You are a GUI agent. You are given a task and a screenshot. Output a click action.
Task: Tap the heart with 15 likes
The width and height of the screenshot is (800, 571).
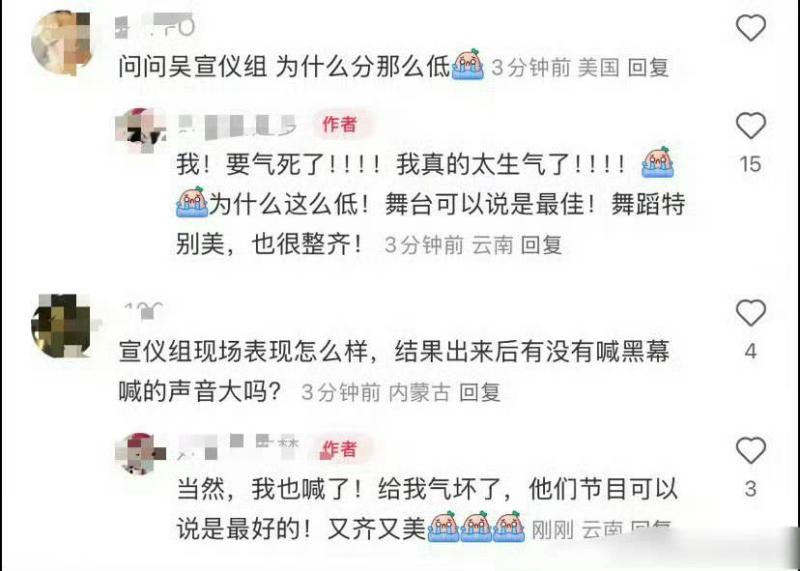751,126
